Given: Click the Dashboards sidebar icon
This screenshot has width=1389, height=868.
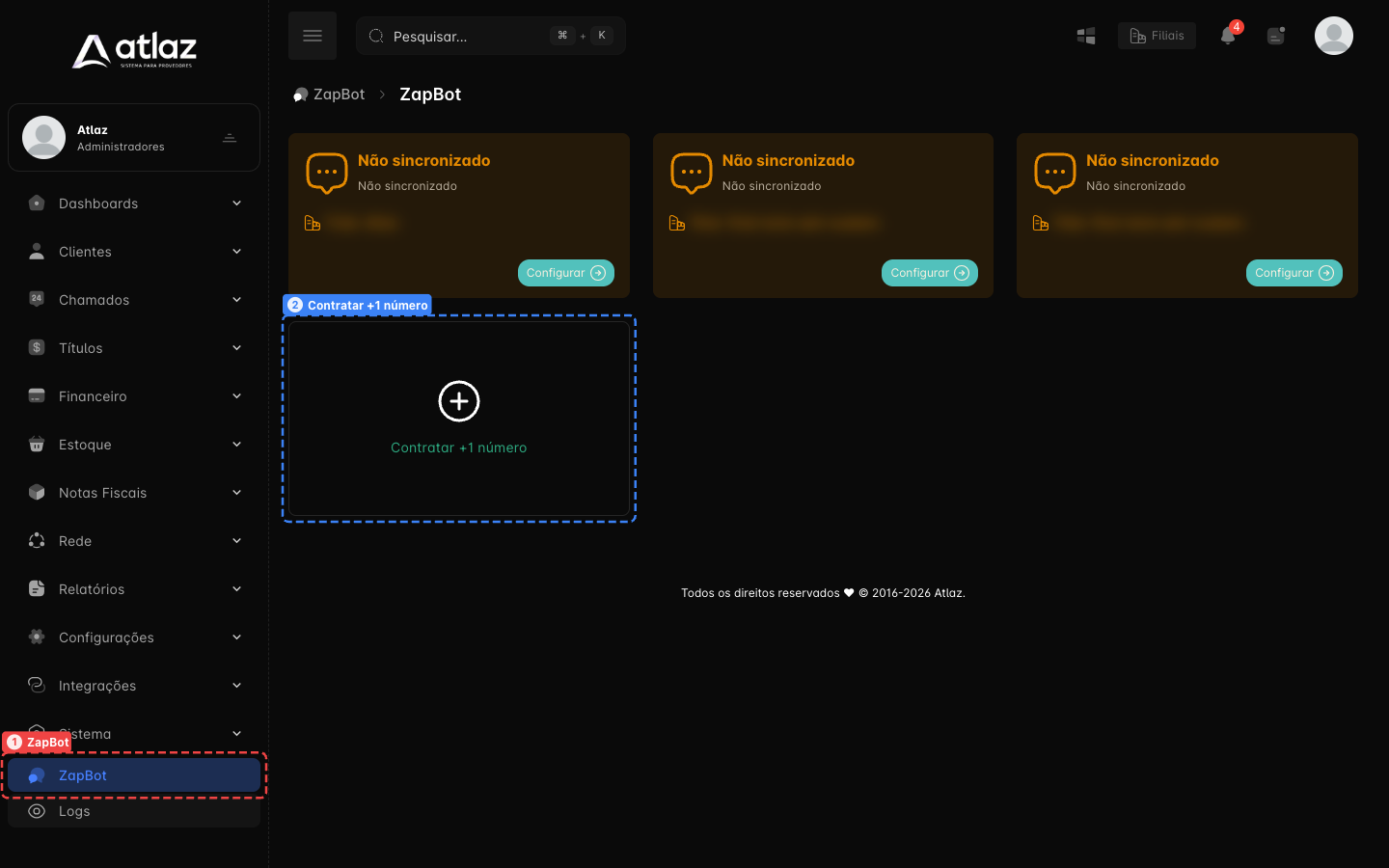Looking at the screenshot, I should (x=37, y=203).
